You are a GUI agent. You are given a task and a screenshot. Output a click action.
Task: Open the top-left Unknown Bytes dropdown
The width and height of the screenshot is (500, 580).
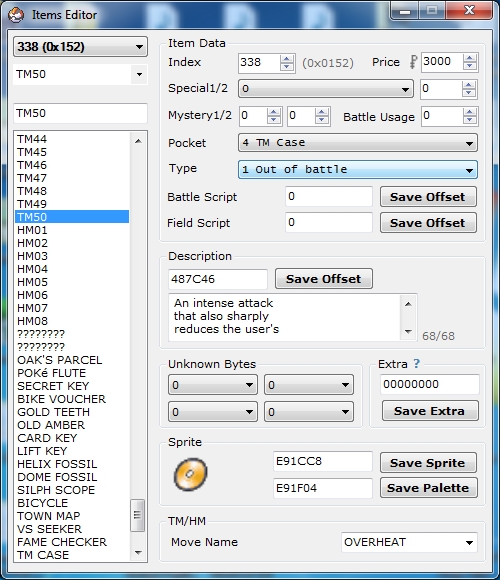[213, 385]
